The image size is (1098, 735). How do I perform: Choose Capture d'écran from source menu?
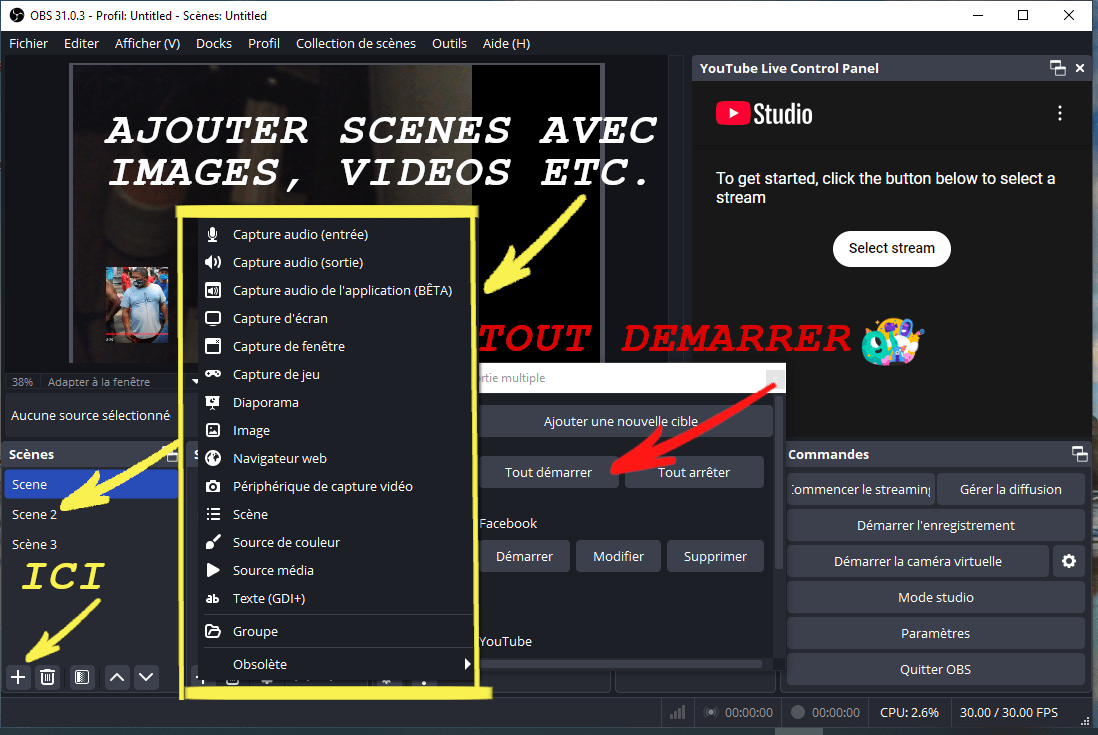click(x=280, y=318)
